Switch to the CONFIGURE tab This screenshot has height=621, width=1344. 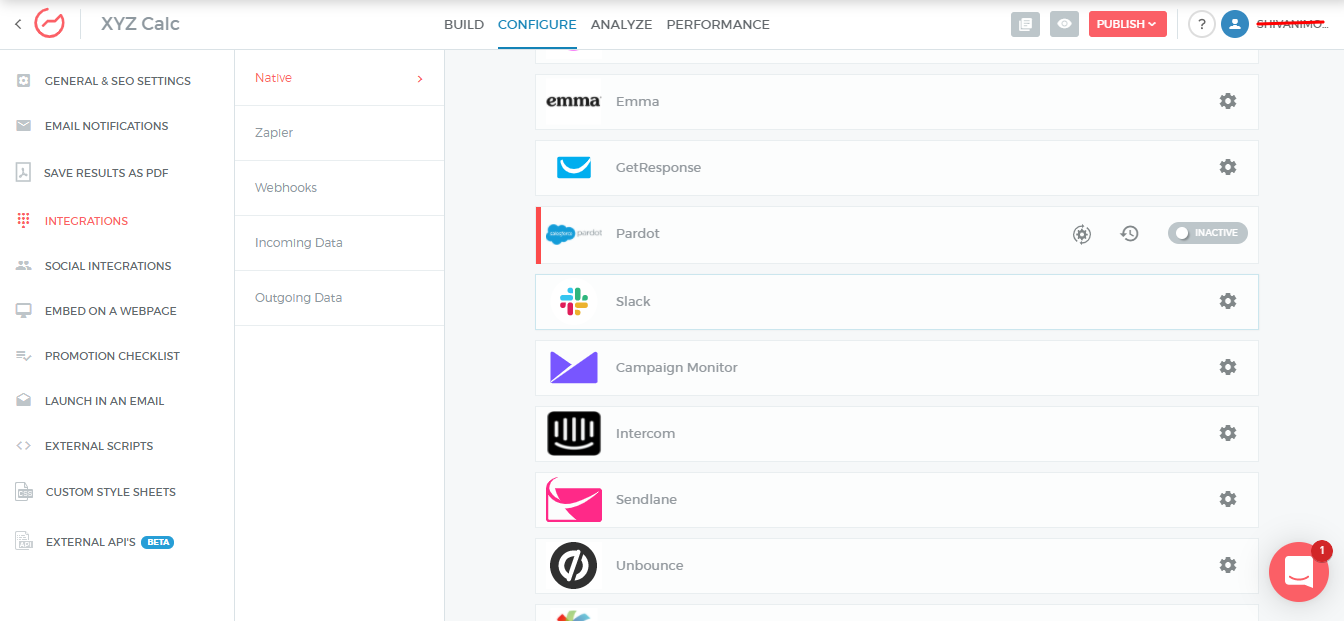(x=537, y=25)
